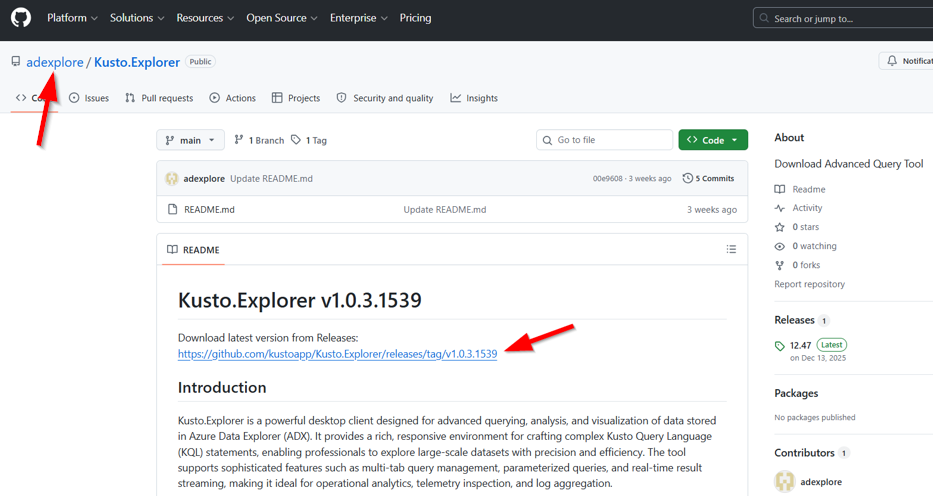
Task: Expand the Platform menu in the header
Action: [x=72, y=18]
